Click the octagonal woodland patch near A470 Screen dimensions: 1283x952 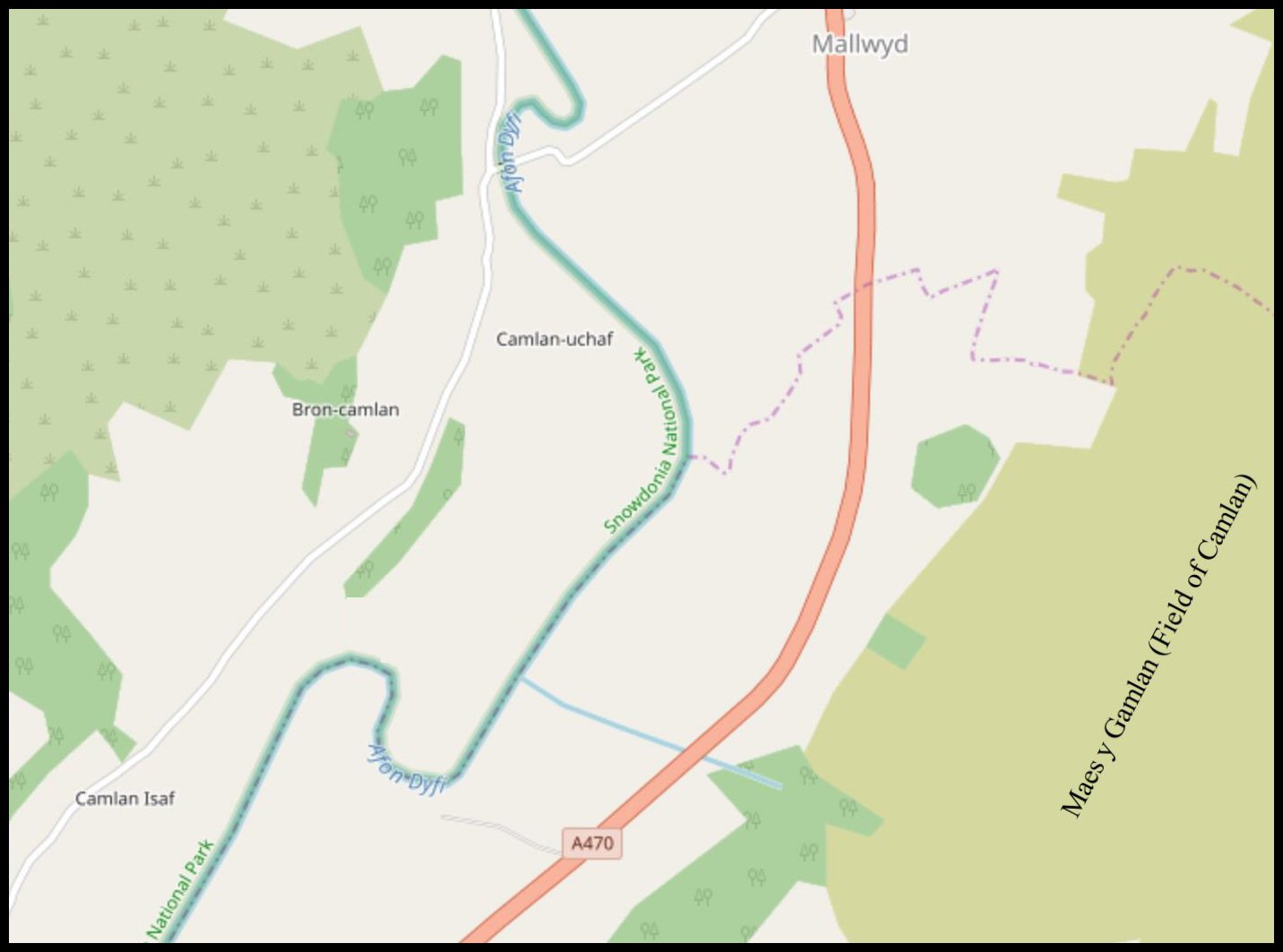tap(955, 467)
